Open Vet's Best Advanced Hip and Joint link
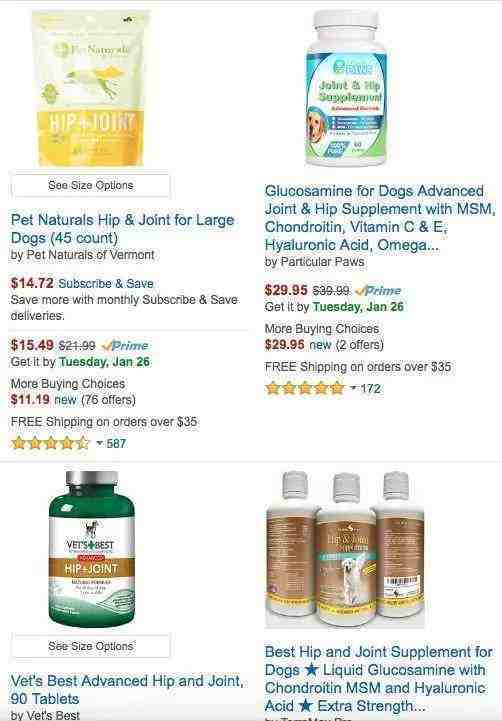The height and width of the screenshot is (721, 502). 127,689
